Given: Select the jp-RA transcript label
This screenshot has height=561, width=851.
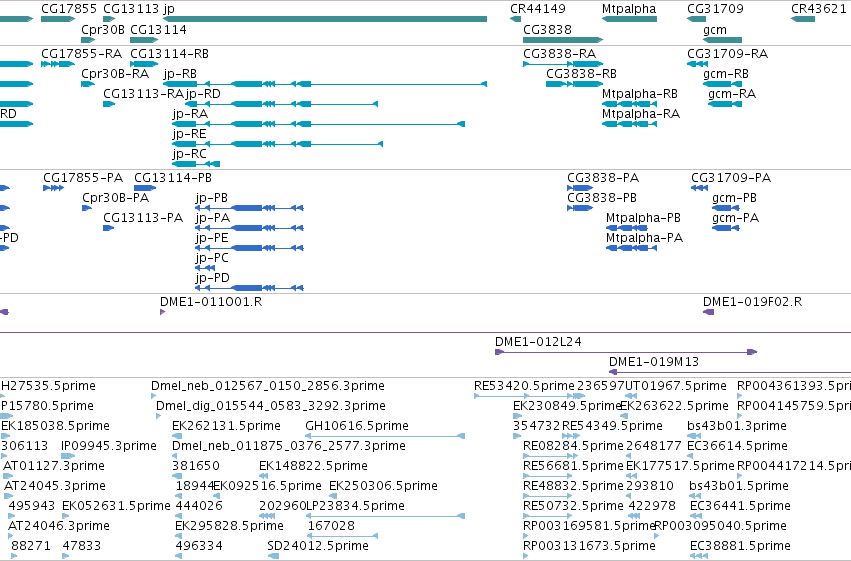Looking at the screenshot, I should 190,114.
